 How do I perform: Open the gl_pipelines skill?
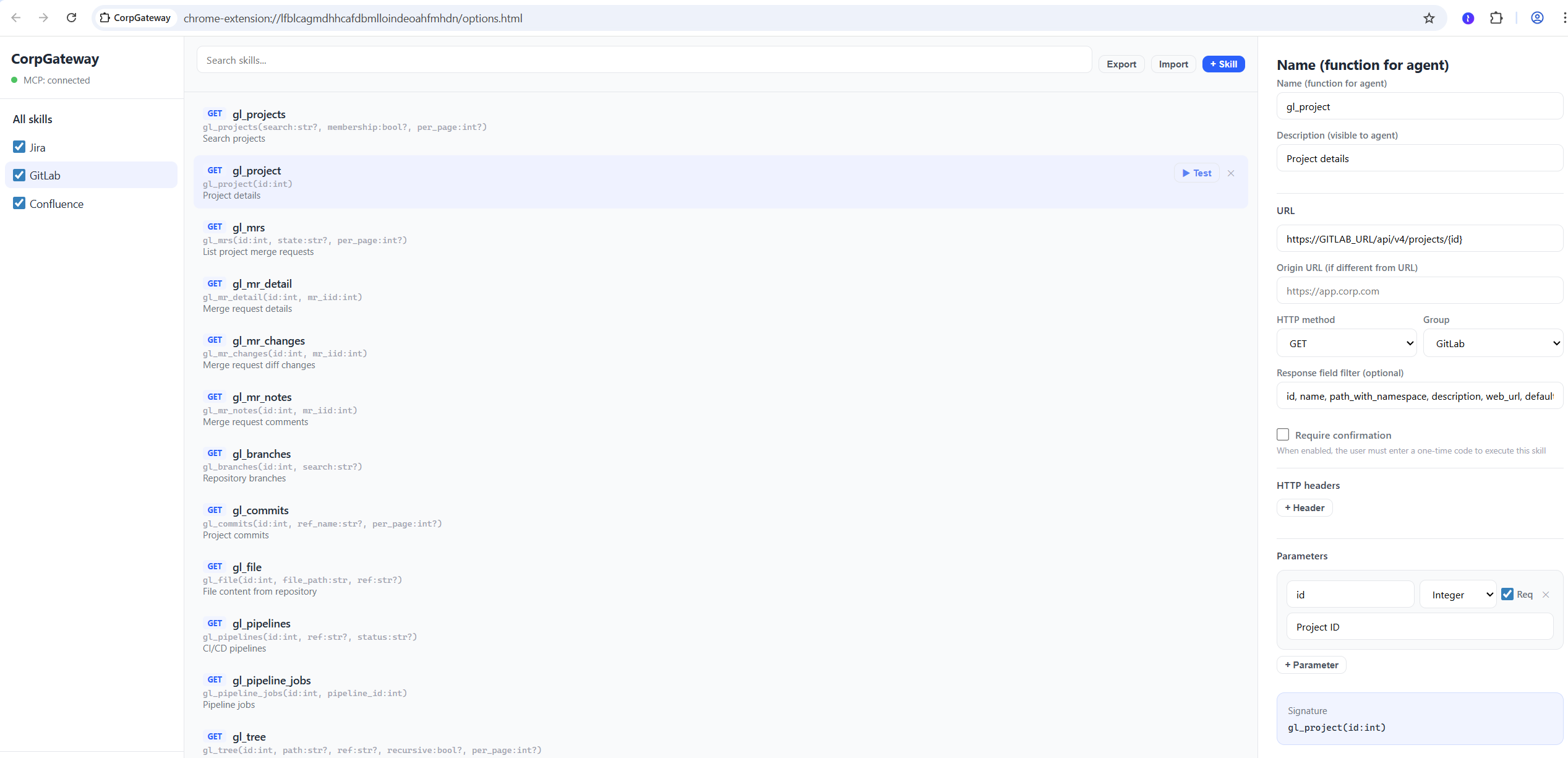pyautogui.click(x=721, y=635)
